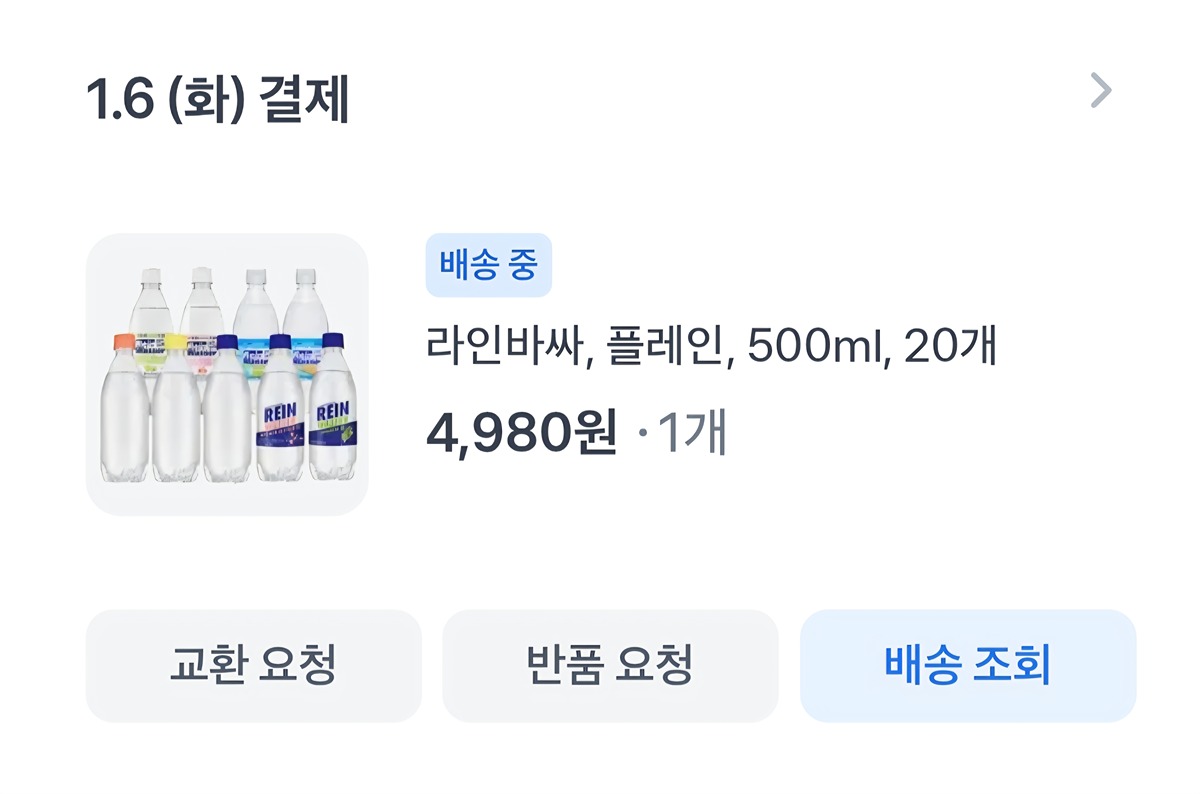Click the 1.6 (화) 결제 order header

pos(217,100)
